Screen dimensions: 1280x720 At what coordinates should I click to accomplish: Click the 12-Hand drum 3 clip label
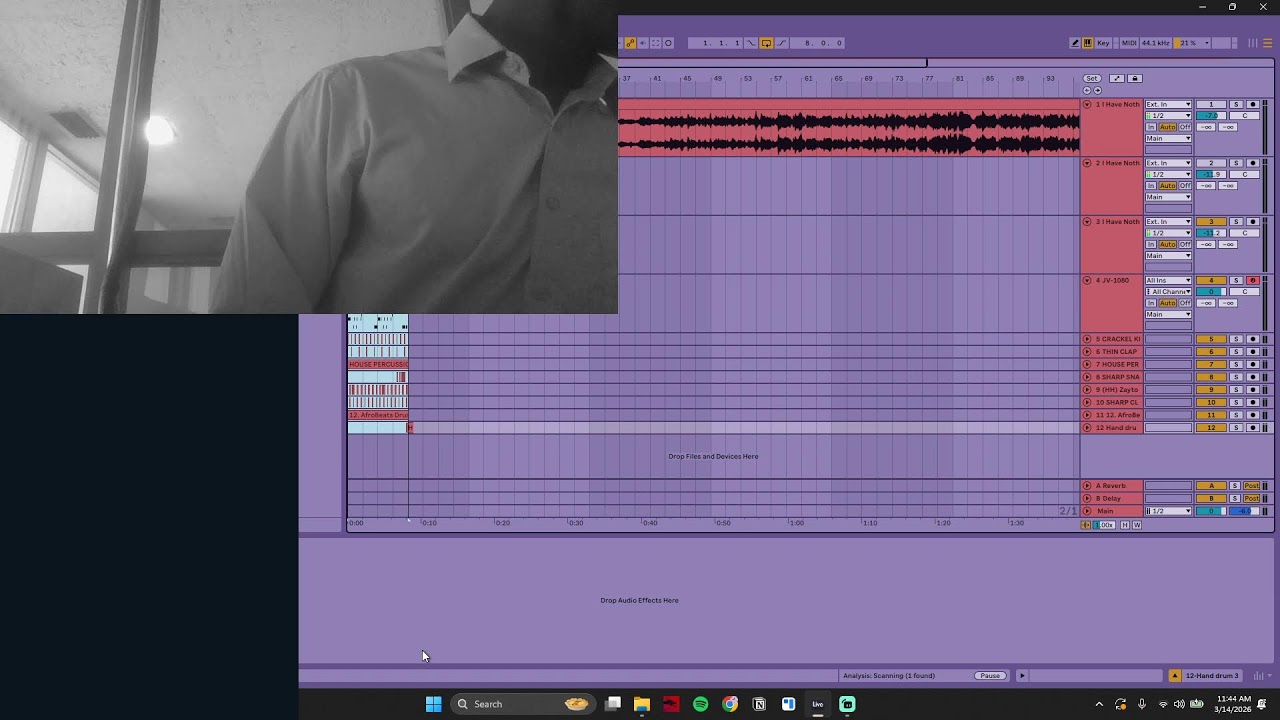[1212, 676]
